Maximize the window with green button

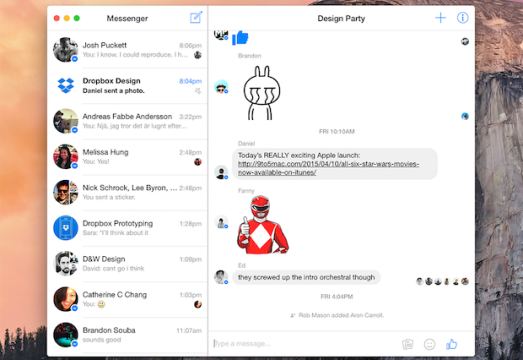pyautogui.click(x=77, y=18)
